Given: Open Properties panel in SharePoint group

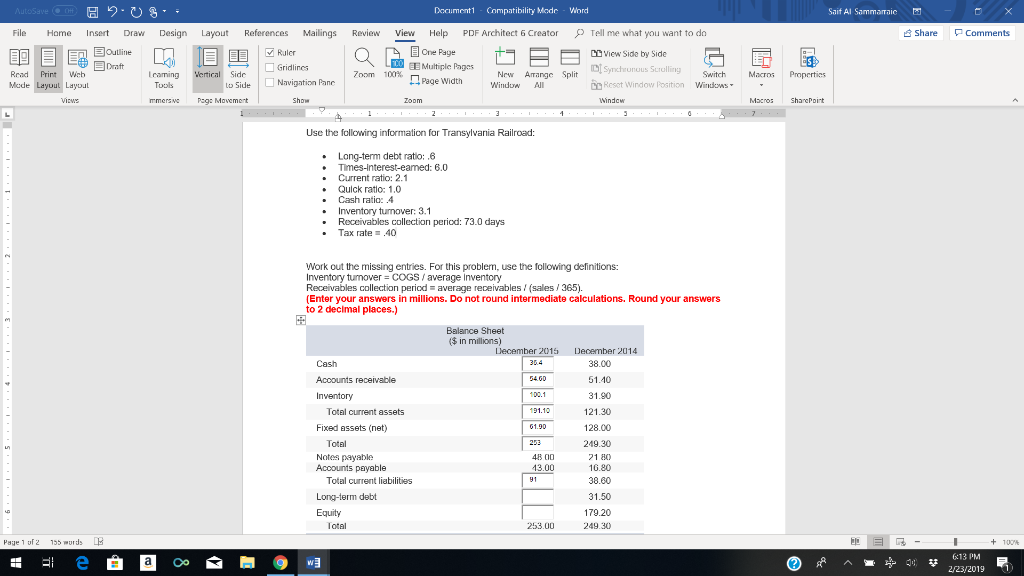Looking at the screenshot, I should coord(809,70).
